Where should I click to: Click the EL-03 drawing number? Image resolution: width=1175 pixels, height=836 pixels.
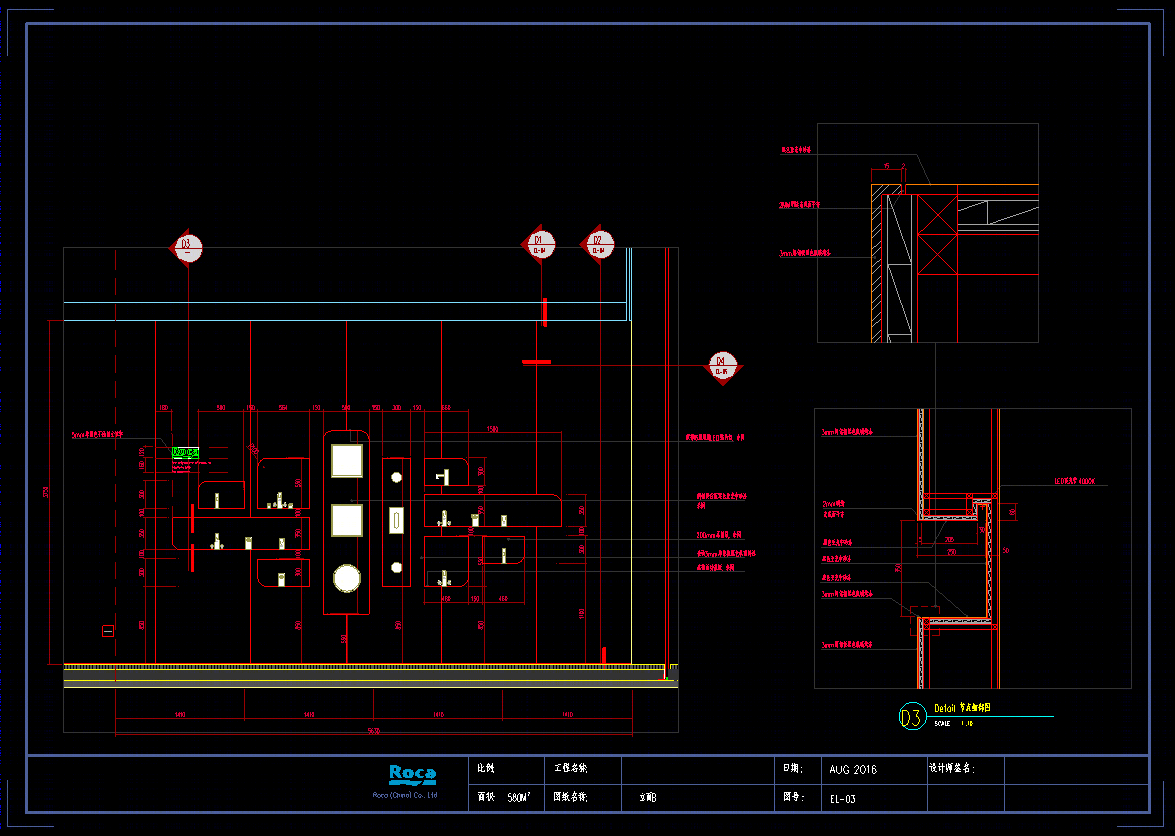coord(842,799)
